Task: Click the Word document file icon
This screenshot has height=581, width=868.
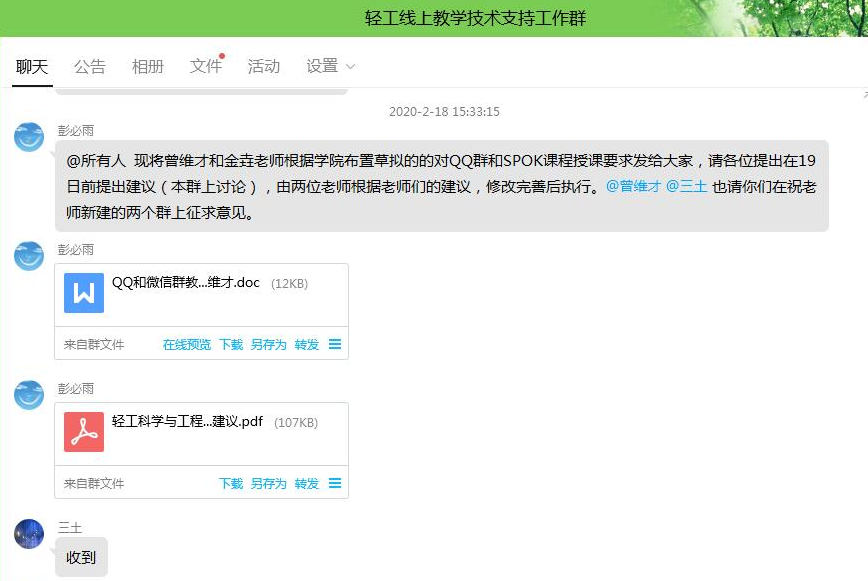Action: (x=84, y=293)
